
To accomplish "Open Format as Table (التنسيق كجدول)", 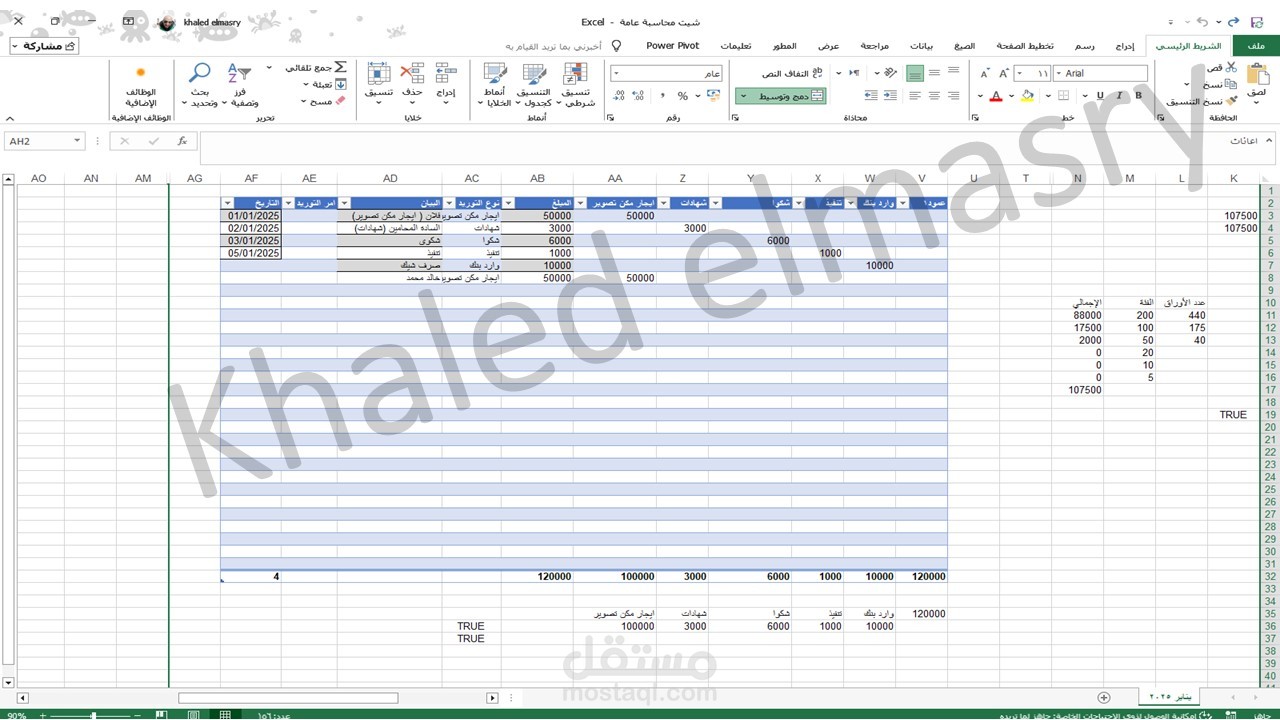I will pos(534,85).
